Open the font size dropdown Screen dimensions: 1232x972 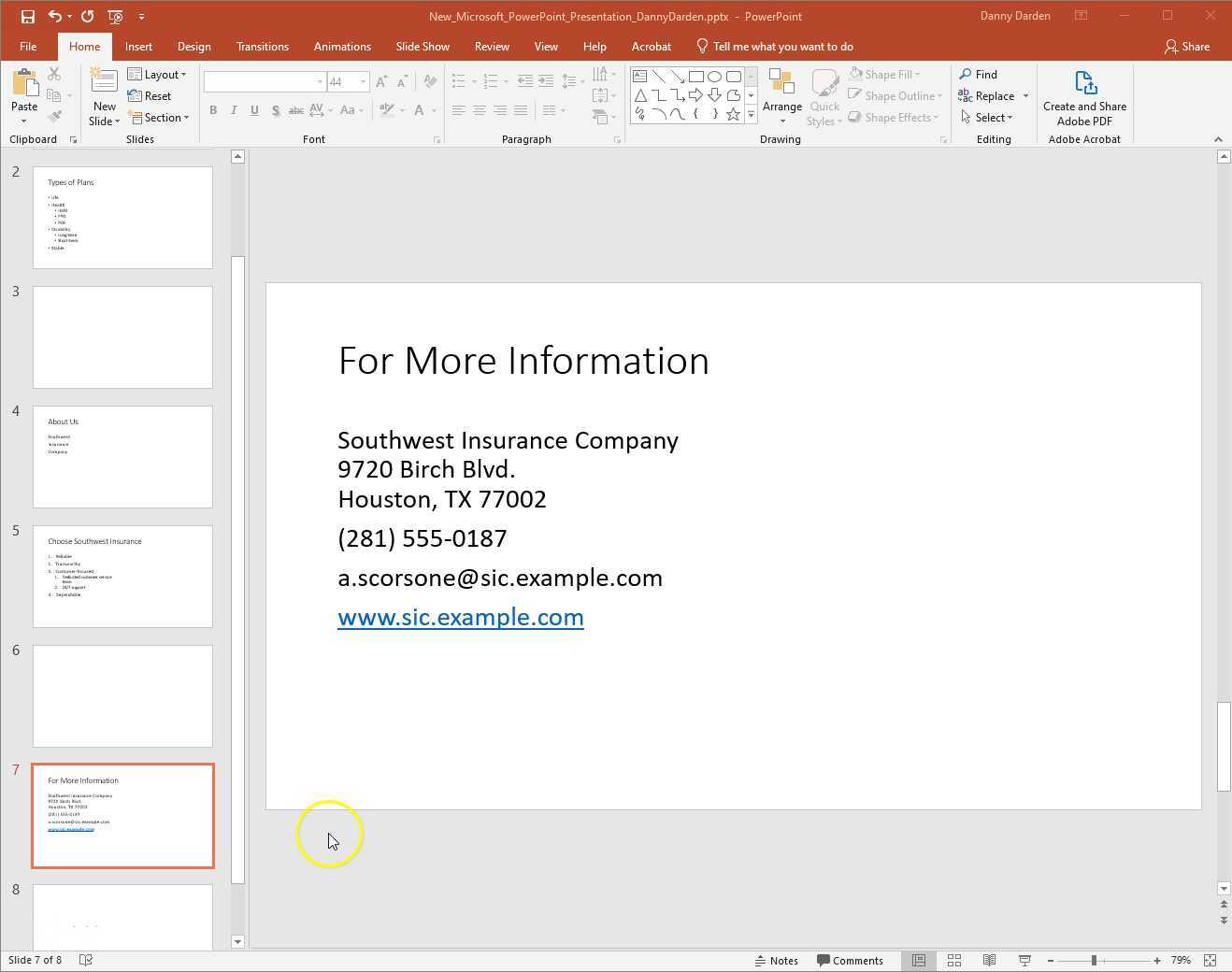(x=363, y=81)
